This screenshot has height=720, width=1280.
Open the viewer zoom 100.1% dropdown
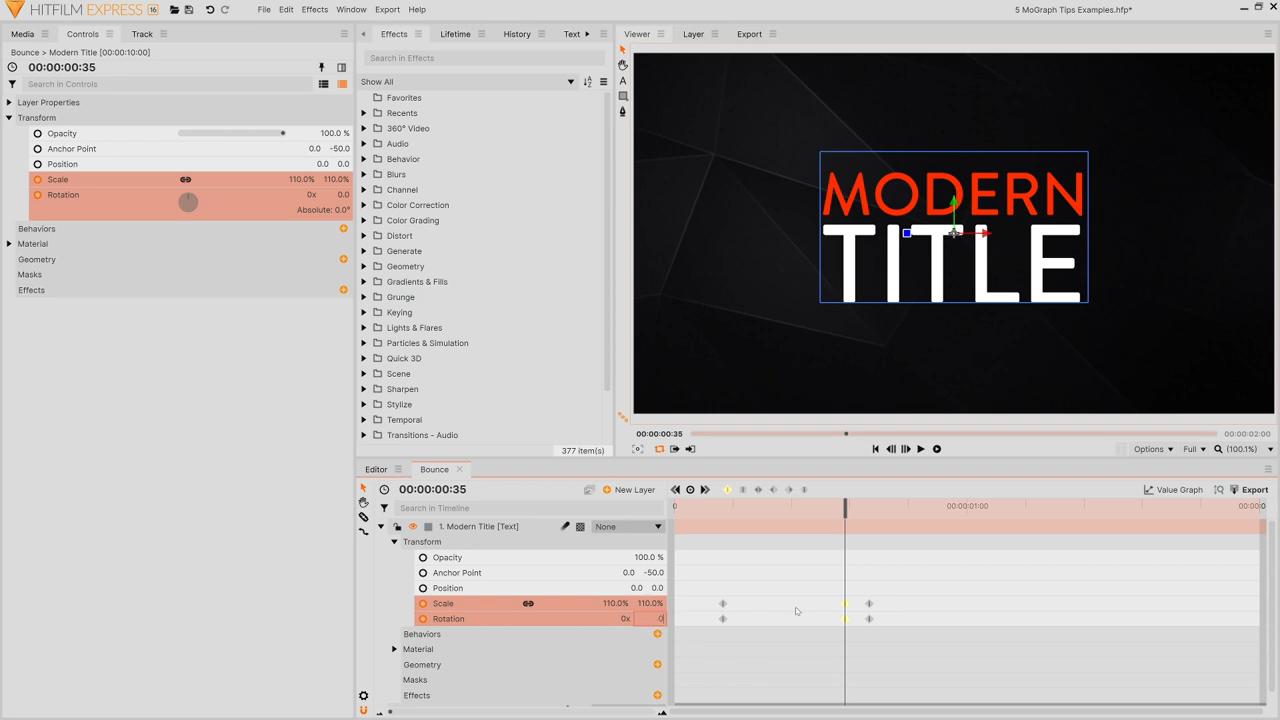pyautogui.click(x=1245, y=449)
